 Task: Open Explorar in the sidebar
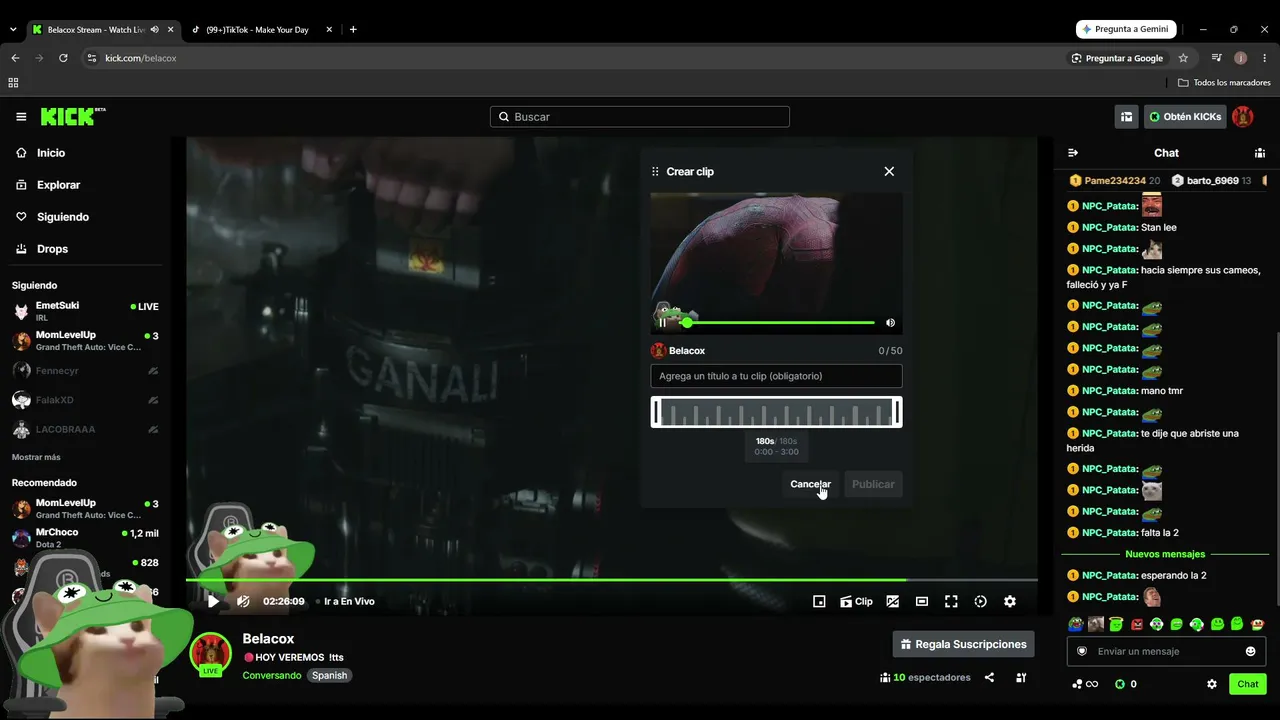(x=58, y=185)
